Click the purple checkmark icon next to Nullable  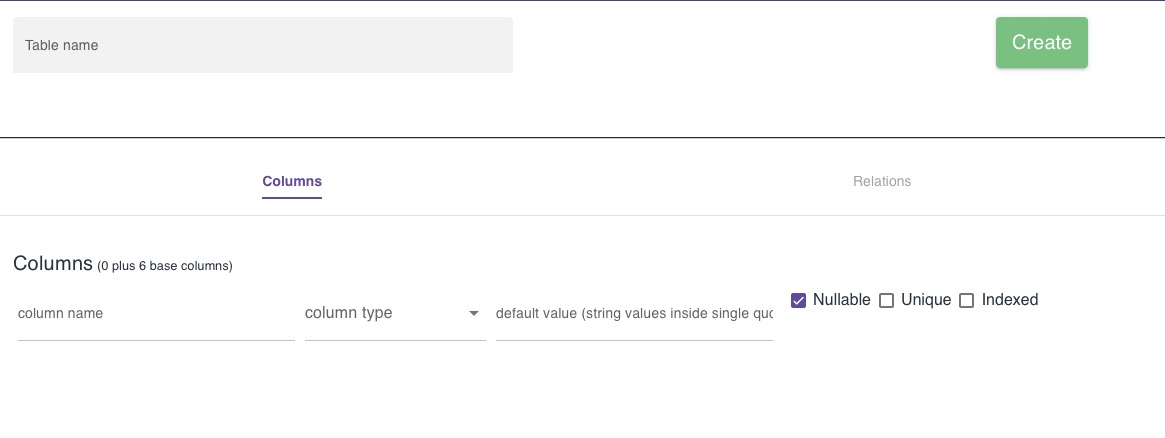pos(798,300)
